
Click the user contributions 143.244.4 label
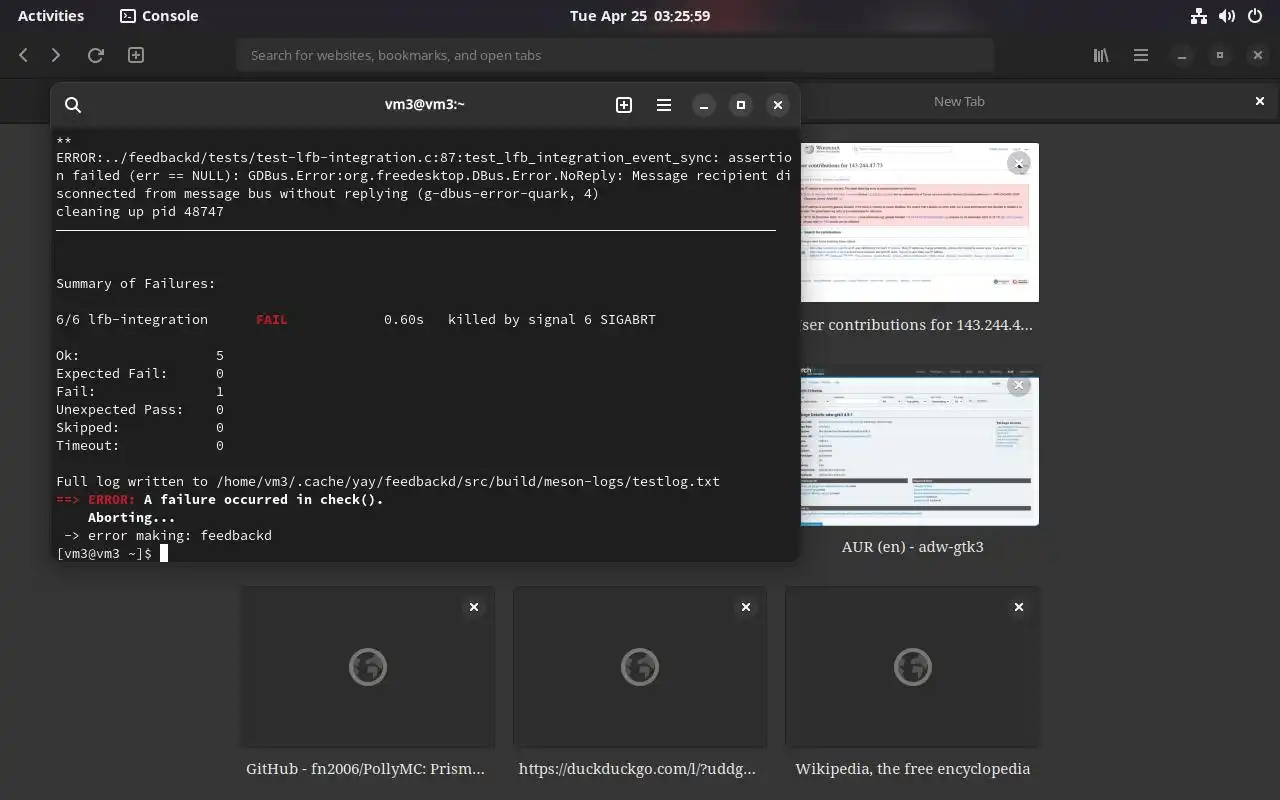click(916, 325)
